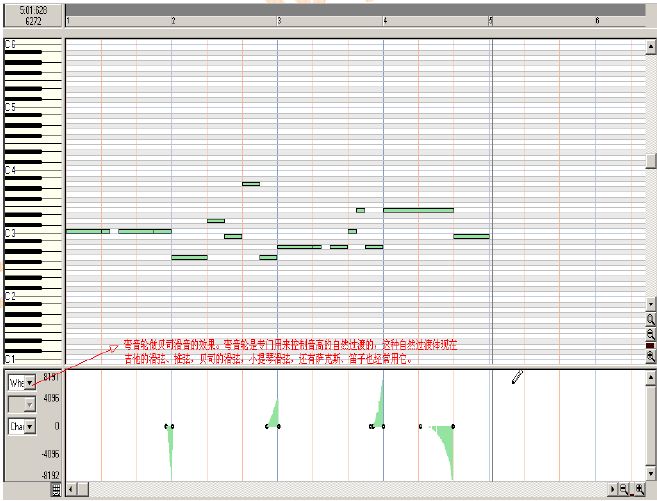Click the 8191 value on the wheel scale

tap(52, 377)
